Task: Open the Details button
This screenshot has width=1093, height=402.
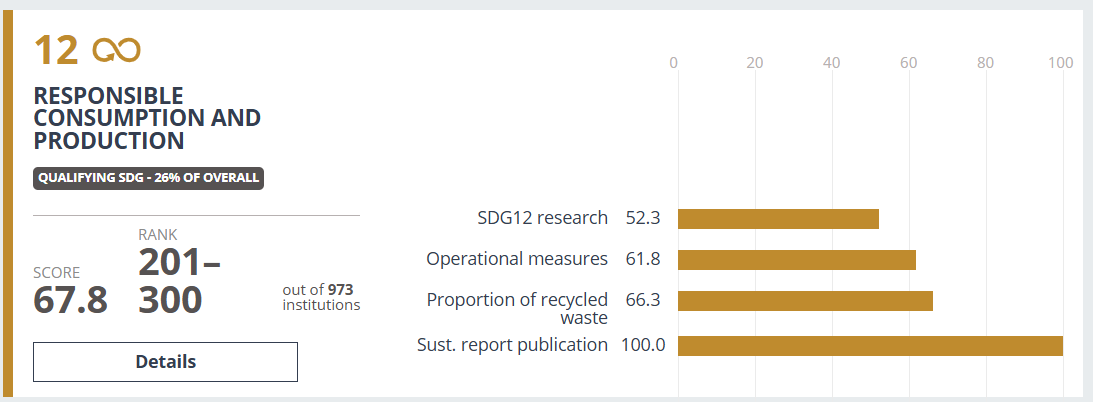Action: pyautogui.click(x=165, y=362)
